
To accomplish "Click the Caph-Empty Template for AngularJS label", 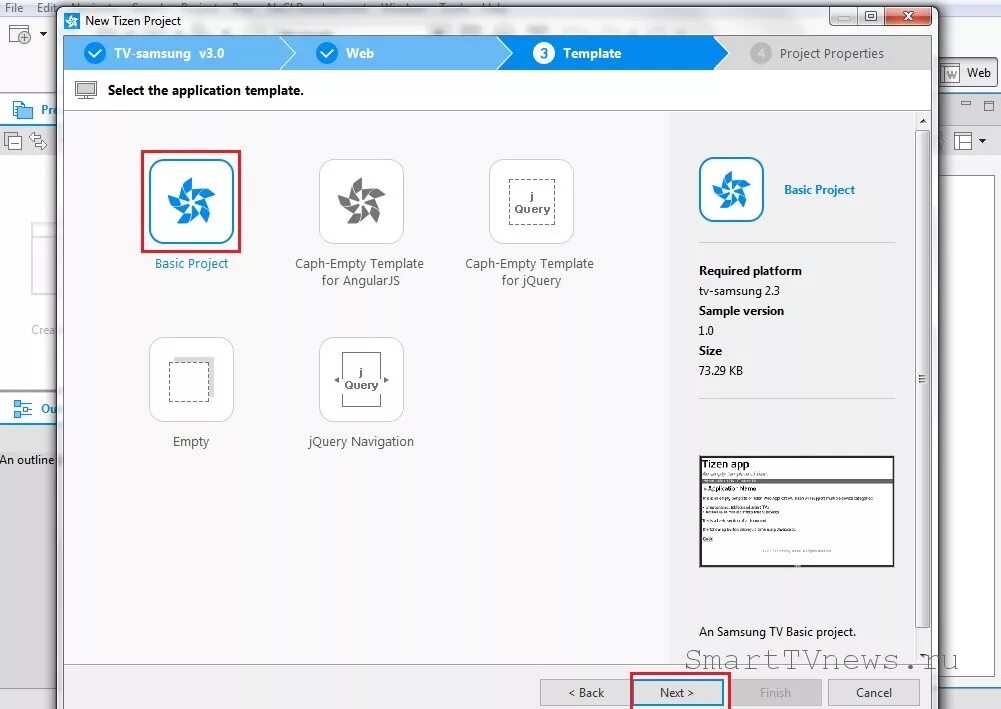I will (359, 272).
